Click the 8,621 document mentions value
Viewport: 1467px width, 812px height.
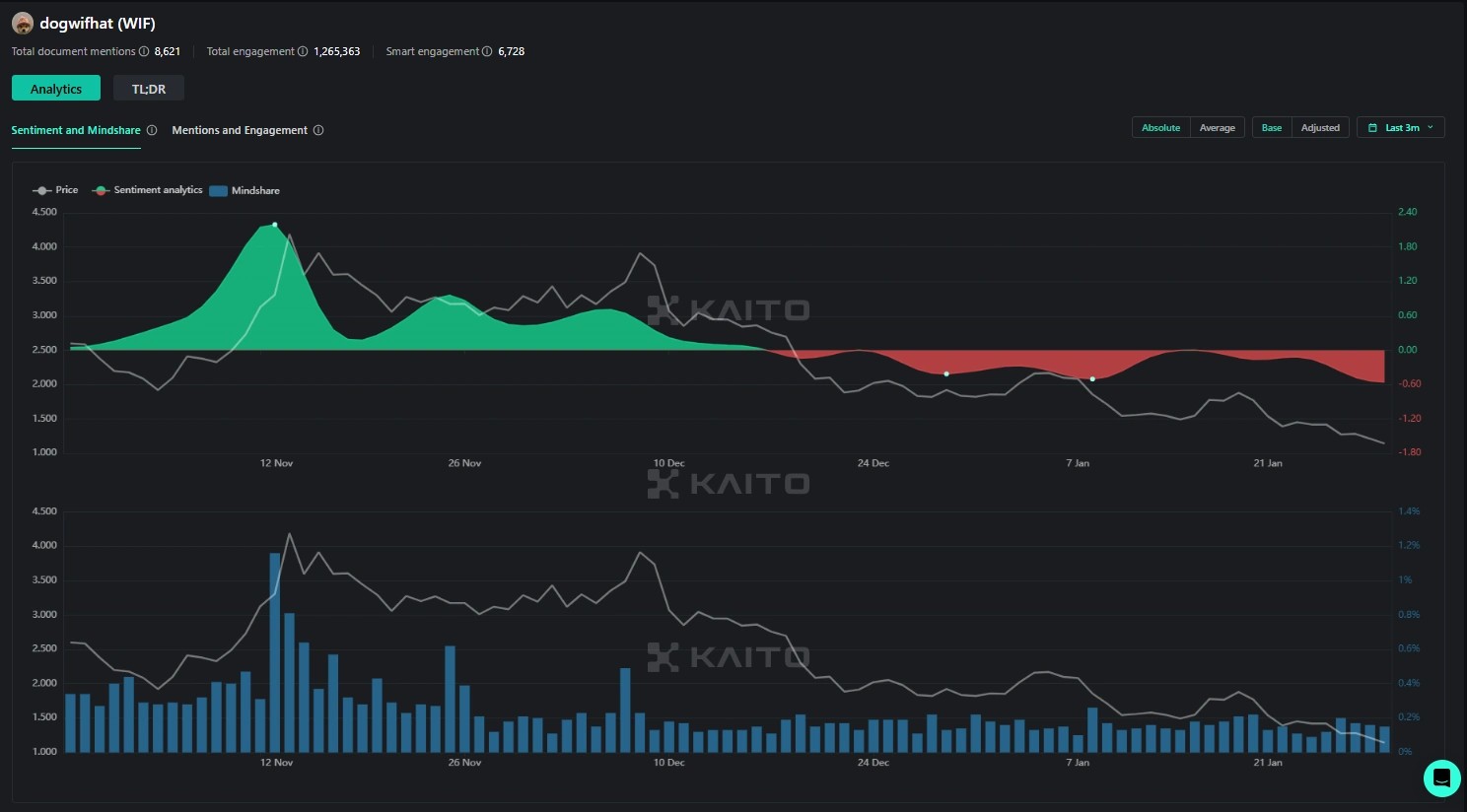coord(168,51)
